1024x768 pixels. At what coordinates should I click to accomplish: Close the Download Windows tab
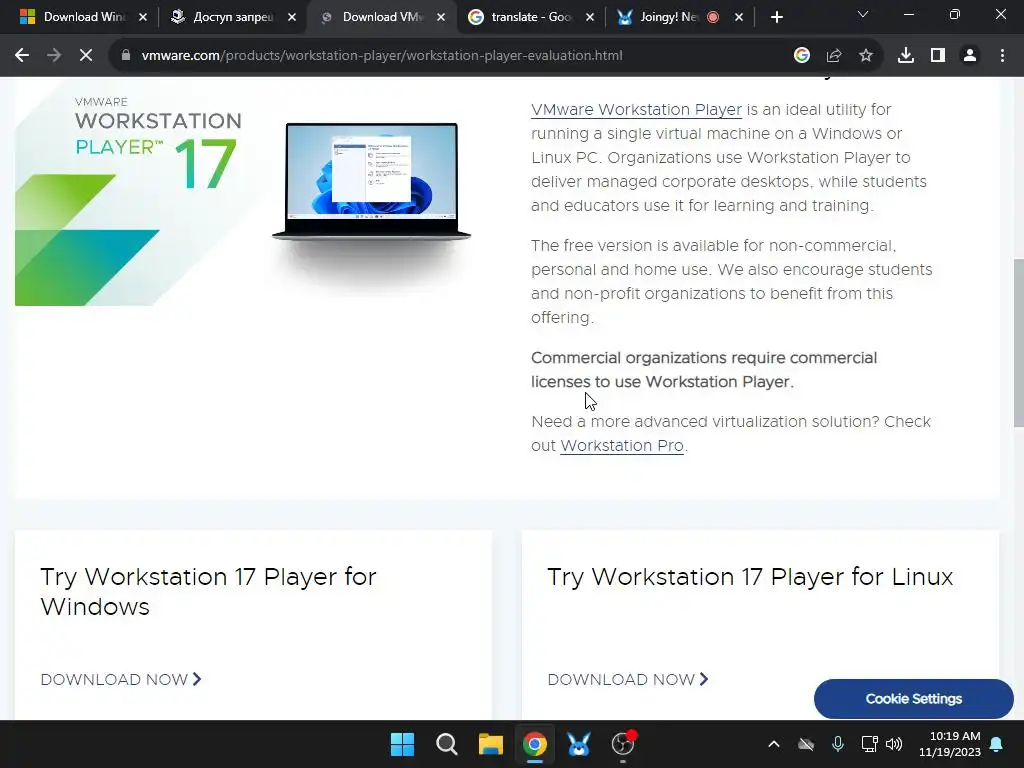point(143,18)
